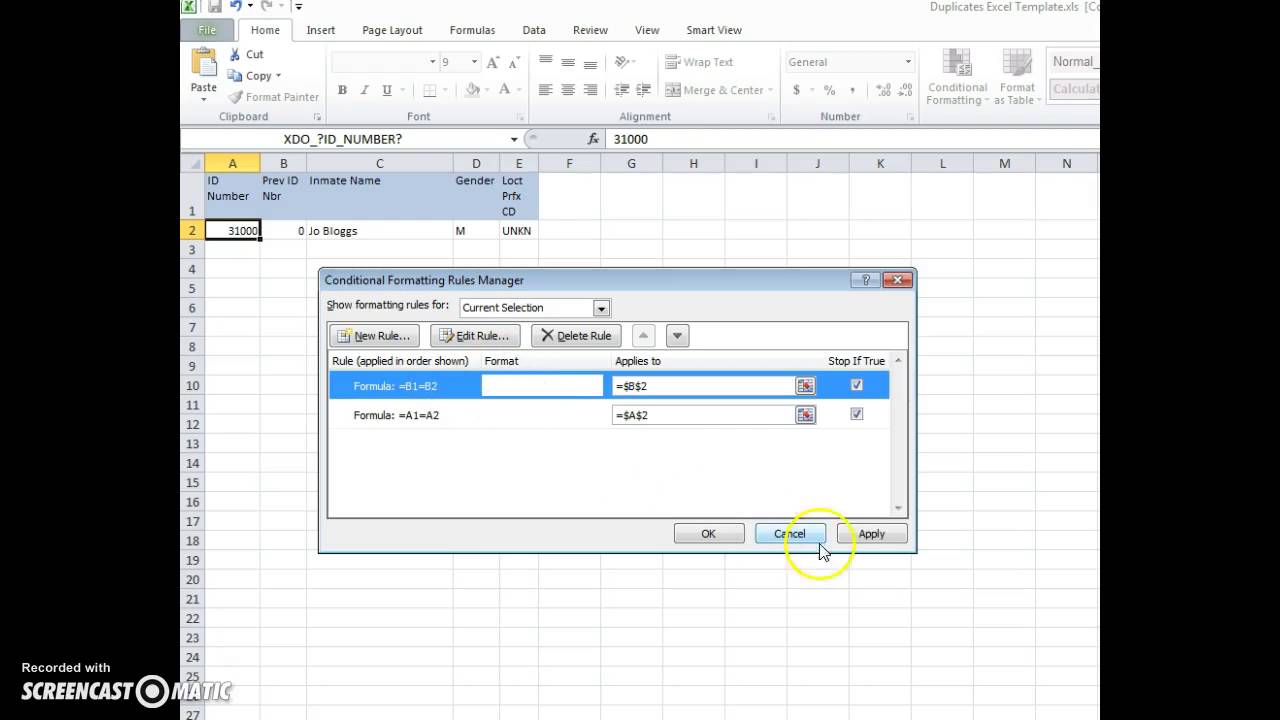Viewport: 1280px width, 720px height.
Task: Click range selector icon for =$B$2
Action: pos(805,386)
